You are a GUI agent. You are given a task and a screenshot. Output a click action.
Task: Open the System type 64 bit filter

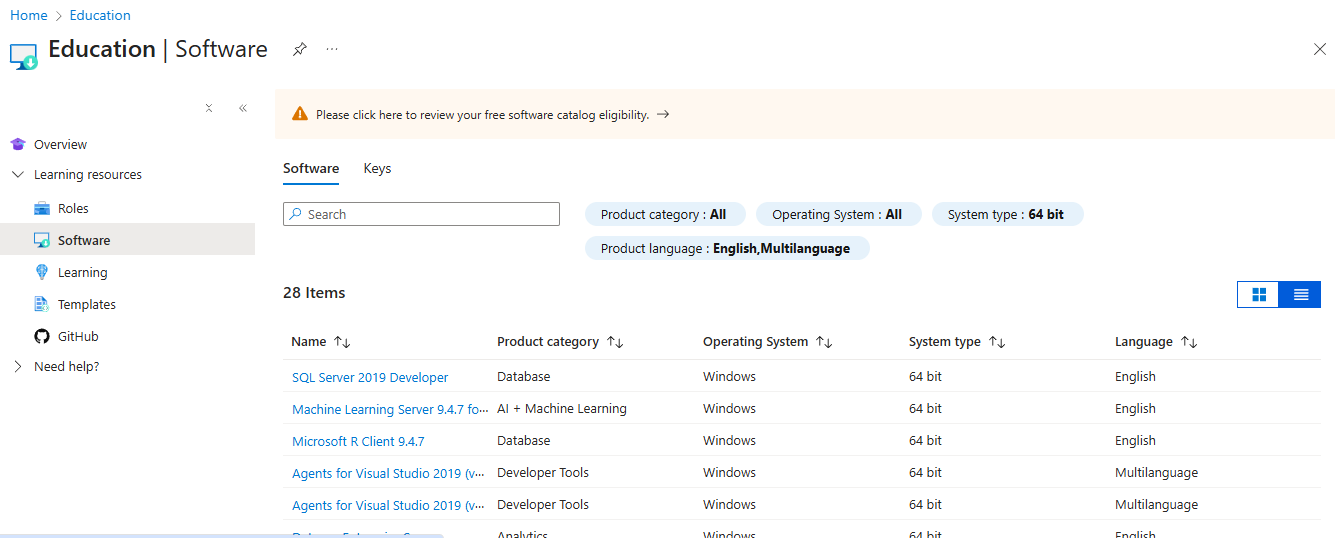pyautogui.click(x=1007, y=214)
